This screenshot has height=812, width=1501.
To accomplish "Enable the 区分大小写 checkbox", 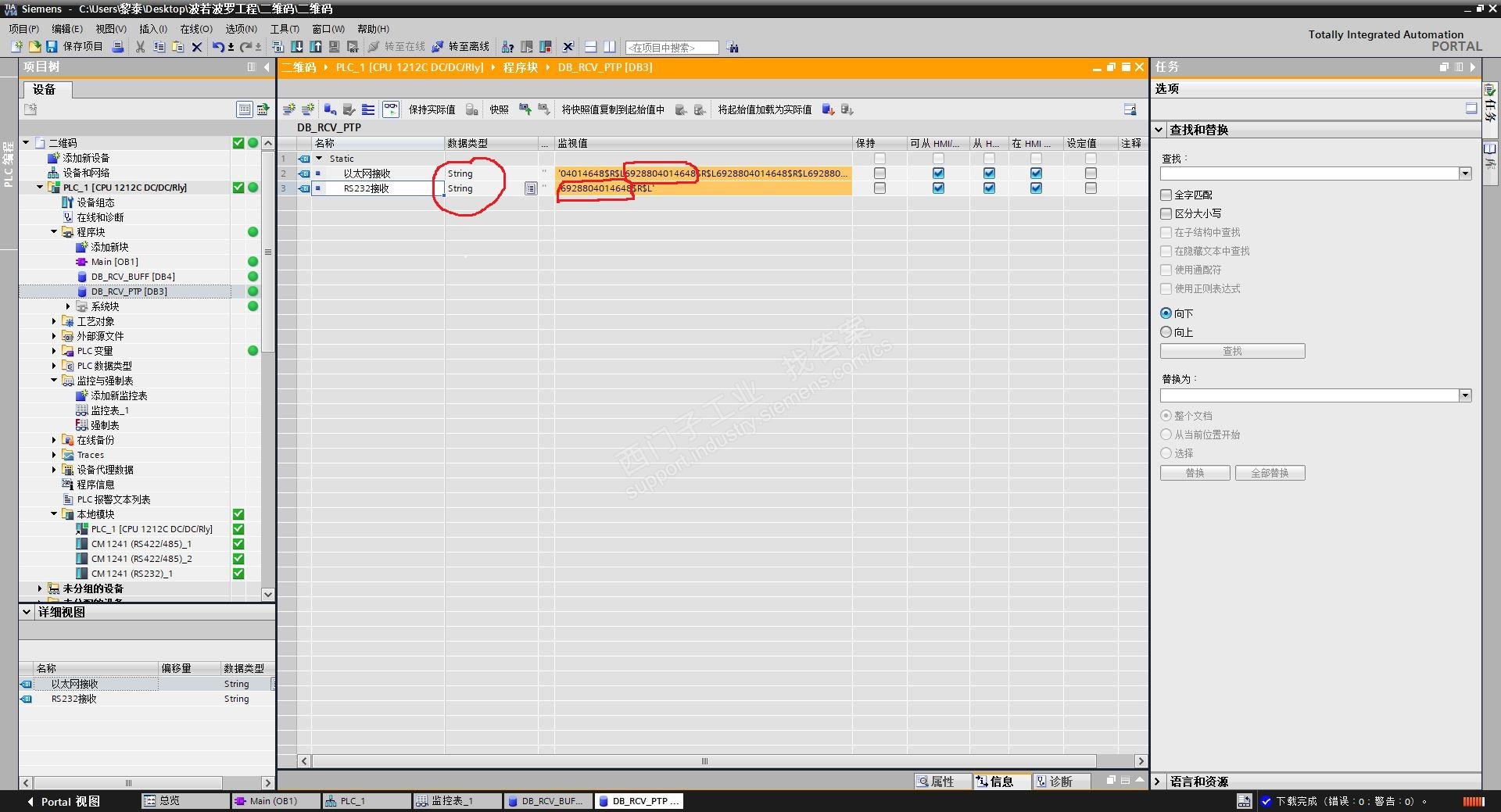I will pos(1166,213).
